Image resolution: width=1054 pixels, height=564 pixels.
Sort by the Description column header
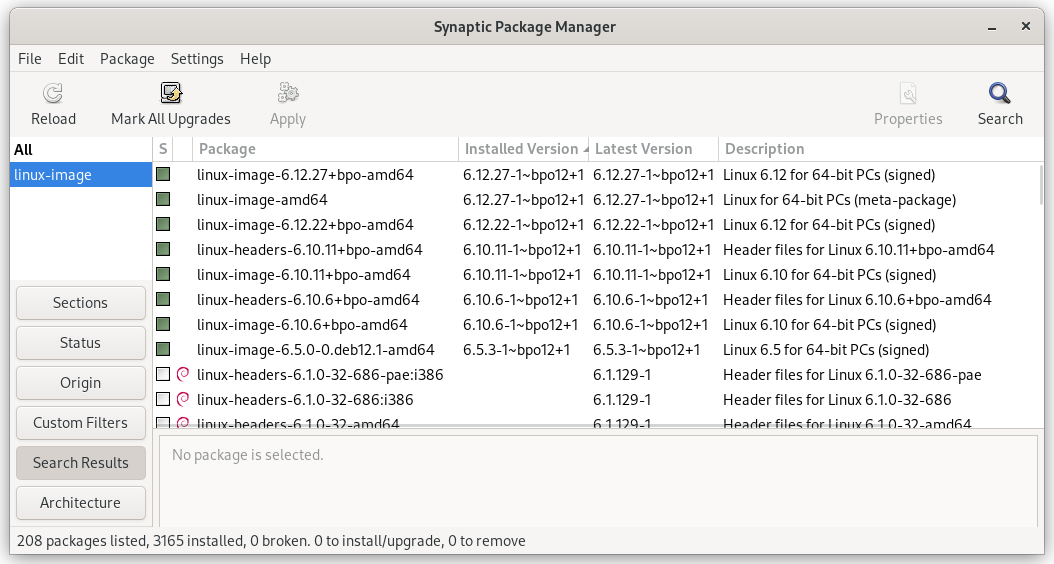881,149
